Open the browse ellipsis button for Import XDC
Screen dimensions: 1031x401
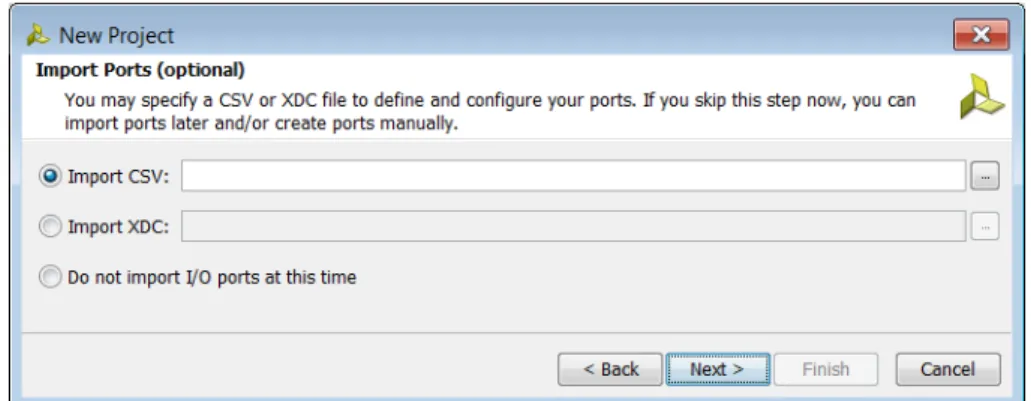click(985, 227)
